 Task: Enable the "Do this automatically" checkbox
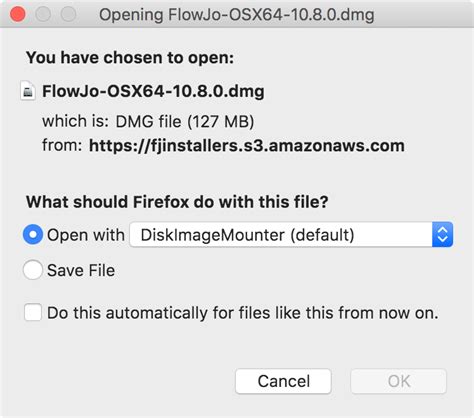(33, 312)
